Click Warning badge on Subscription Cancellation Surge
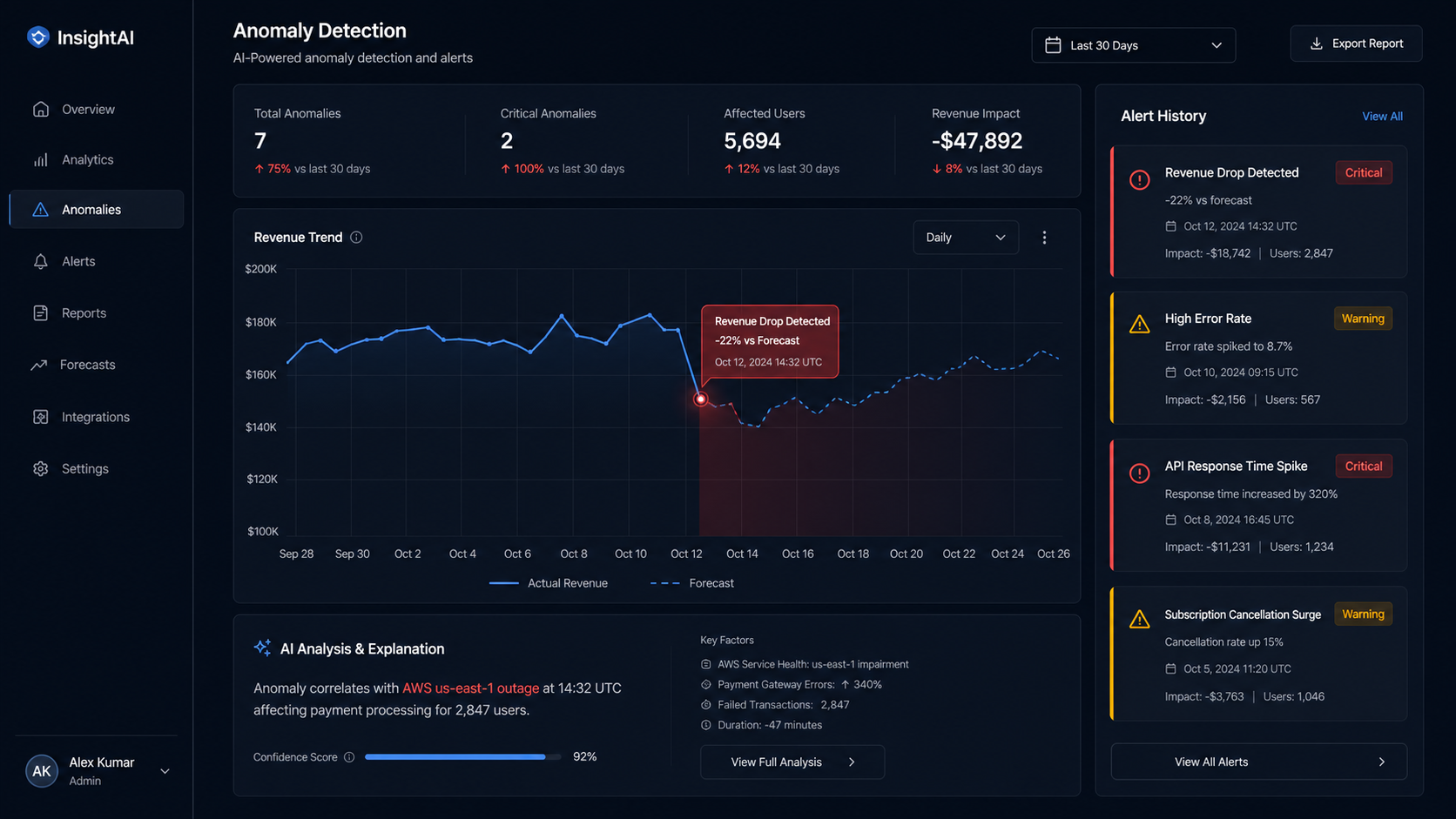 pos(1363,614)
